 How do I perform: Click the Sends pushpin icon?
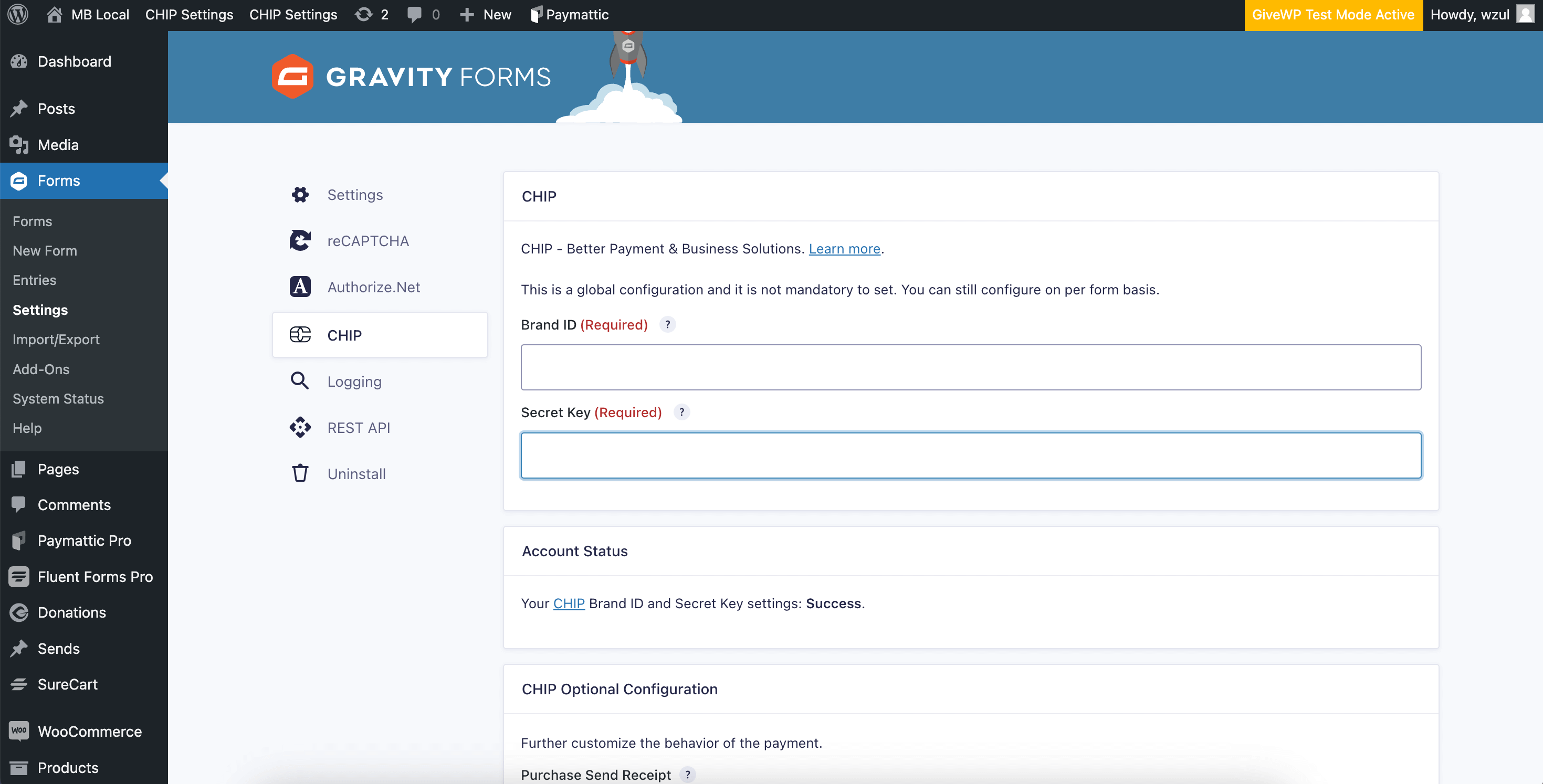(x=19, y=648)
